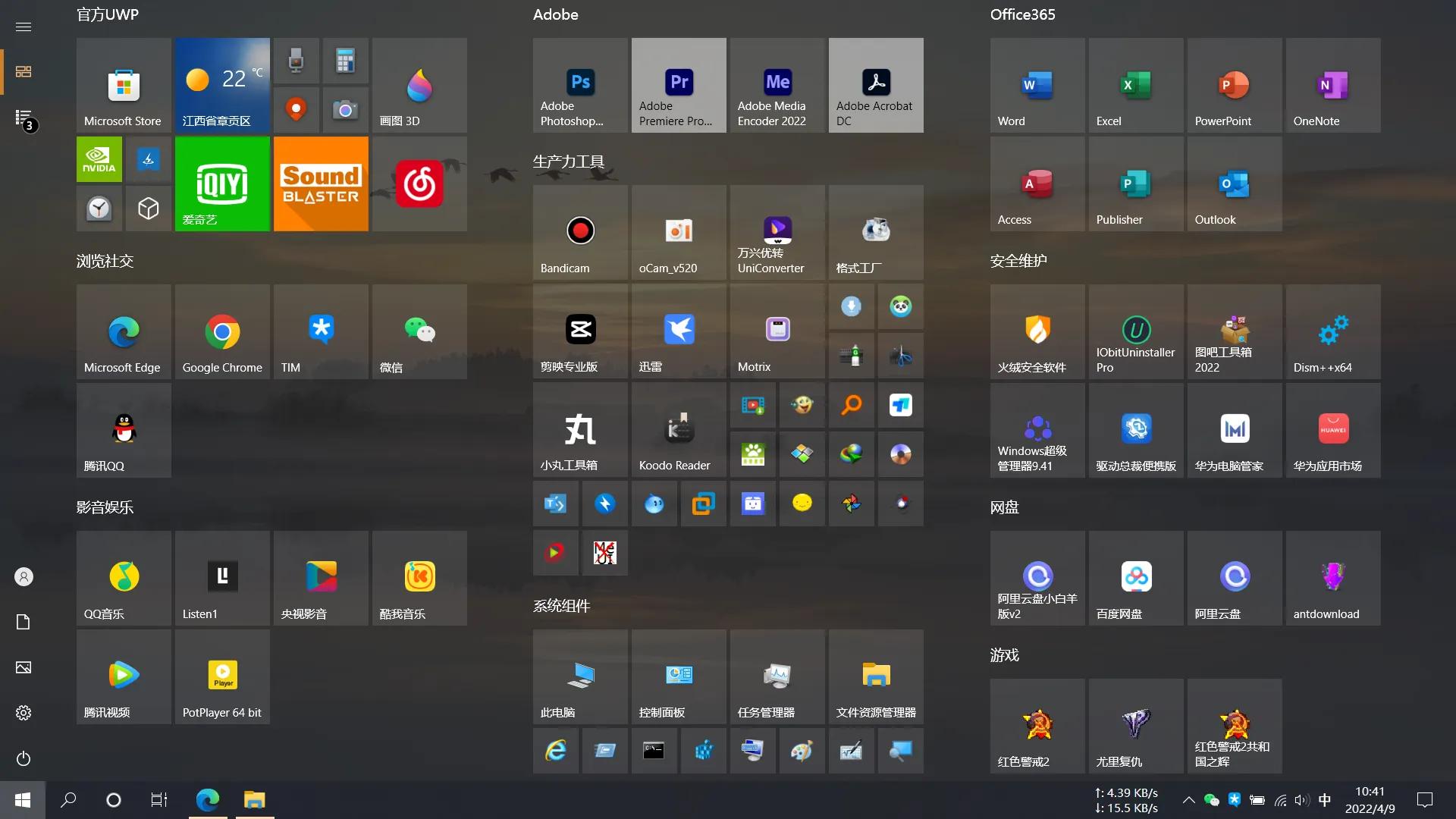Click the Power button in sidebar
This screenshot has width=1456, height=819.
coord(24,758)
